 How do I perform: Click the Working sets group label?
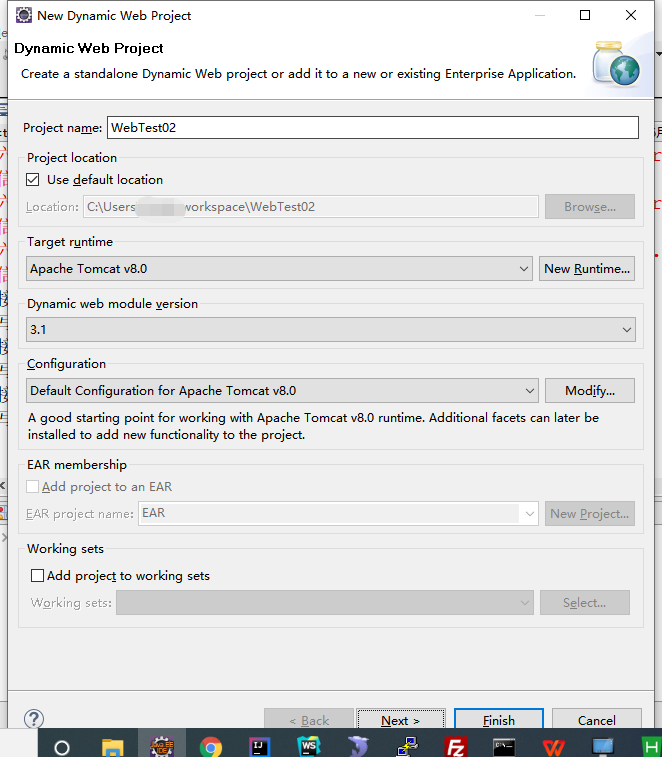coord(65,549)
